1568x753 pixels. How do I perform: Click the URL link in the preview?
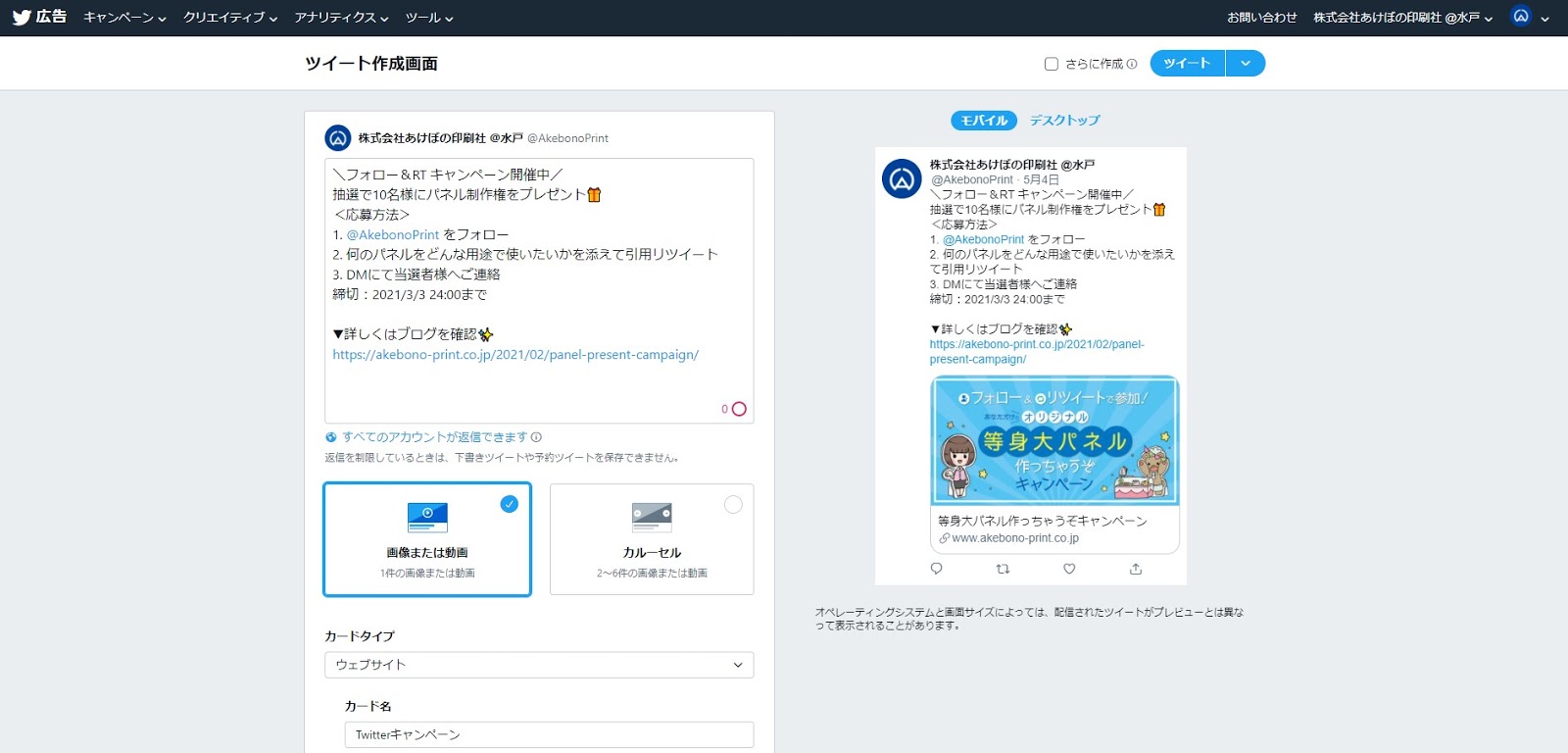(x=1037, y=352)
